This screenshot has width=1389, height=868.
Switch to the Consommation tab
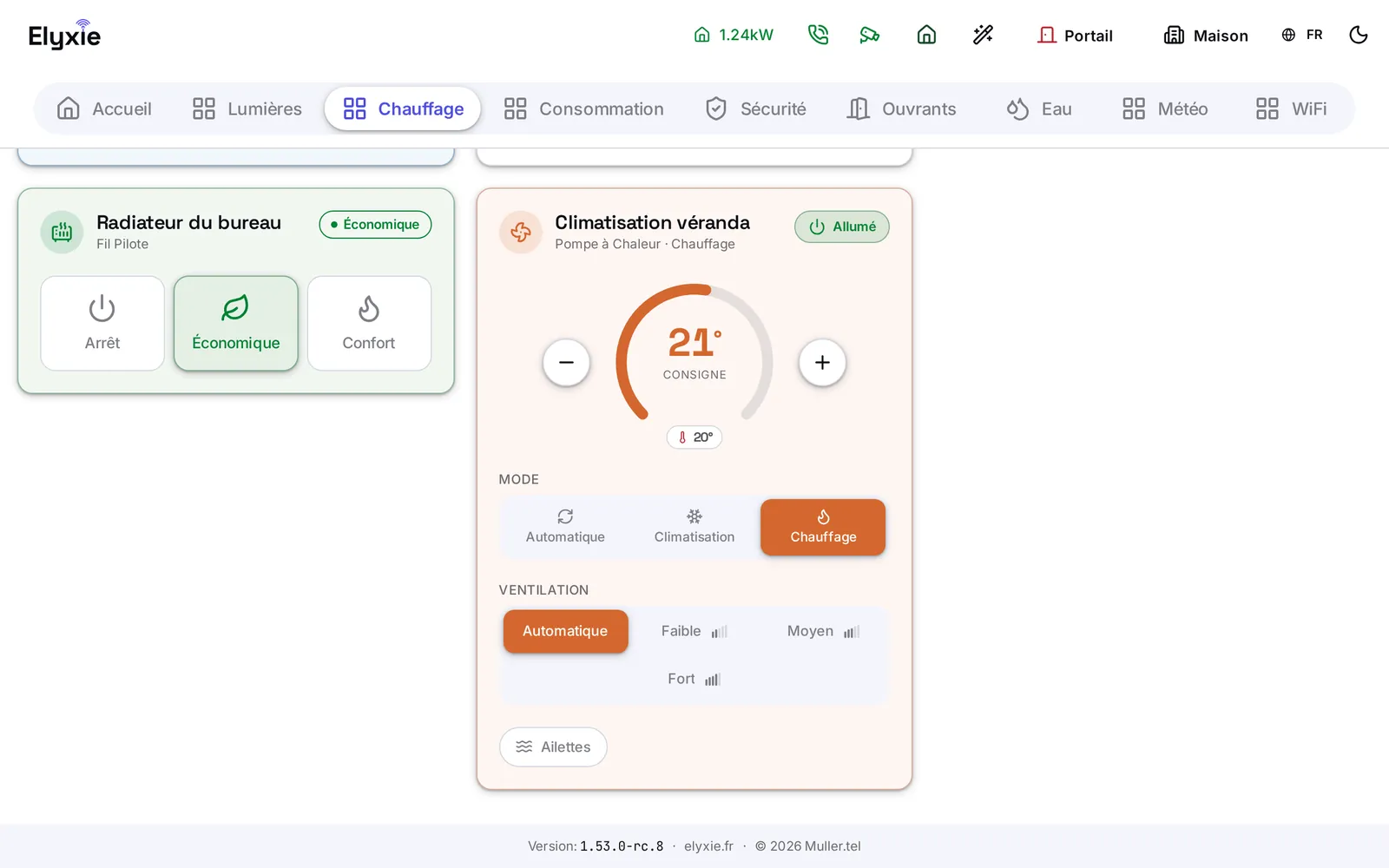pyautogui.click(x=583, y=108)
